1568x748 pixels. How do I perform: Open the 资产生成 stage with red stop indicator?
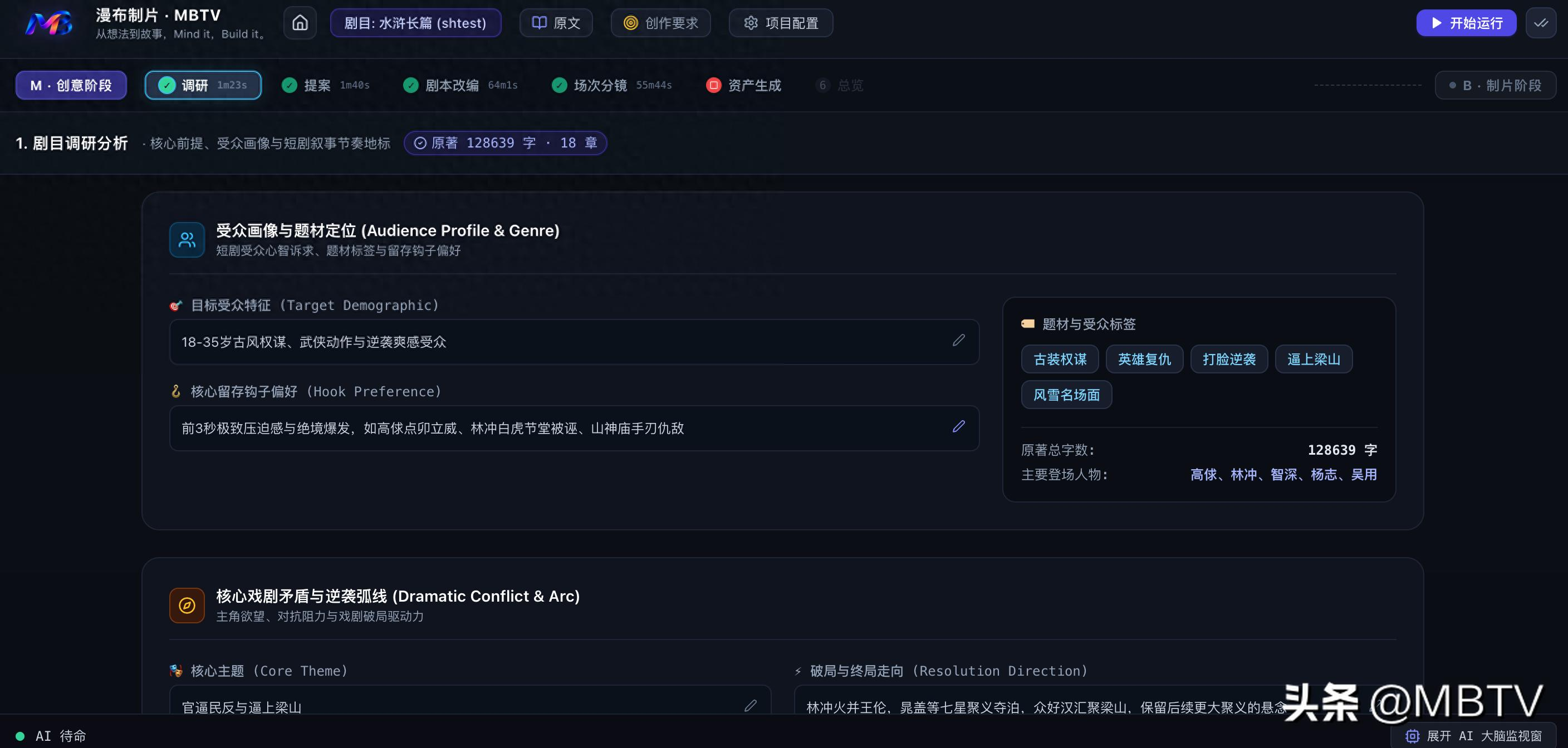pos(743,85)
